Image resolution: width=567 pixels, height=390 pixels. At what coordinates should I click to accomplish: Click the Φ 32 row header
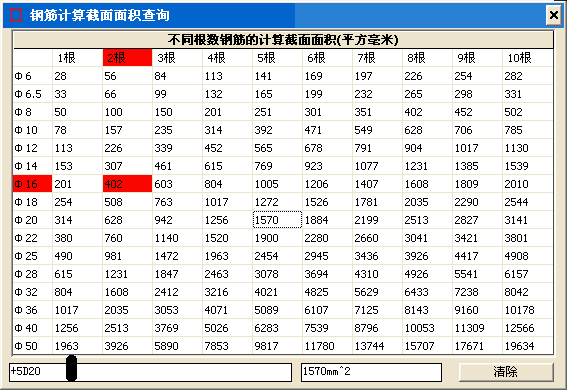(x=33, y=292)
